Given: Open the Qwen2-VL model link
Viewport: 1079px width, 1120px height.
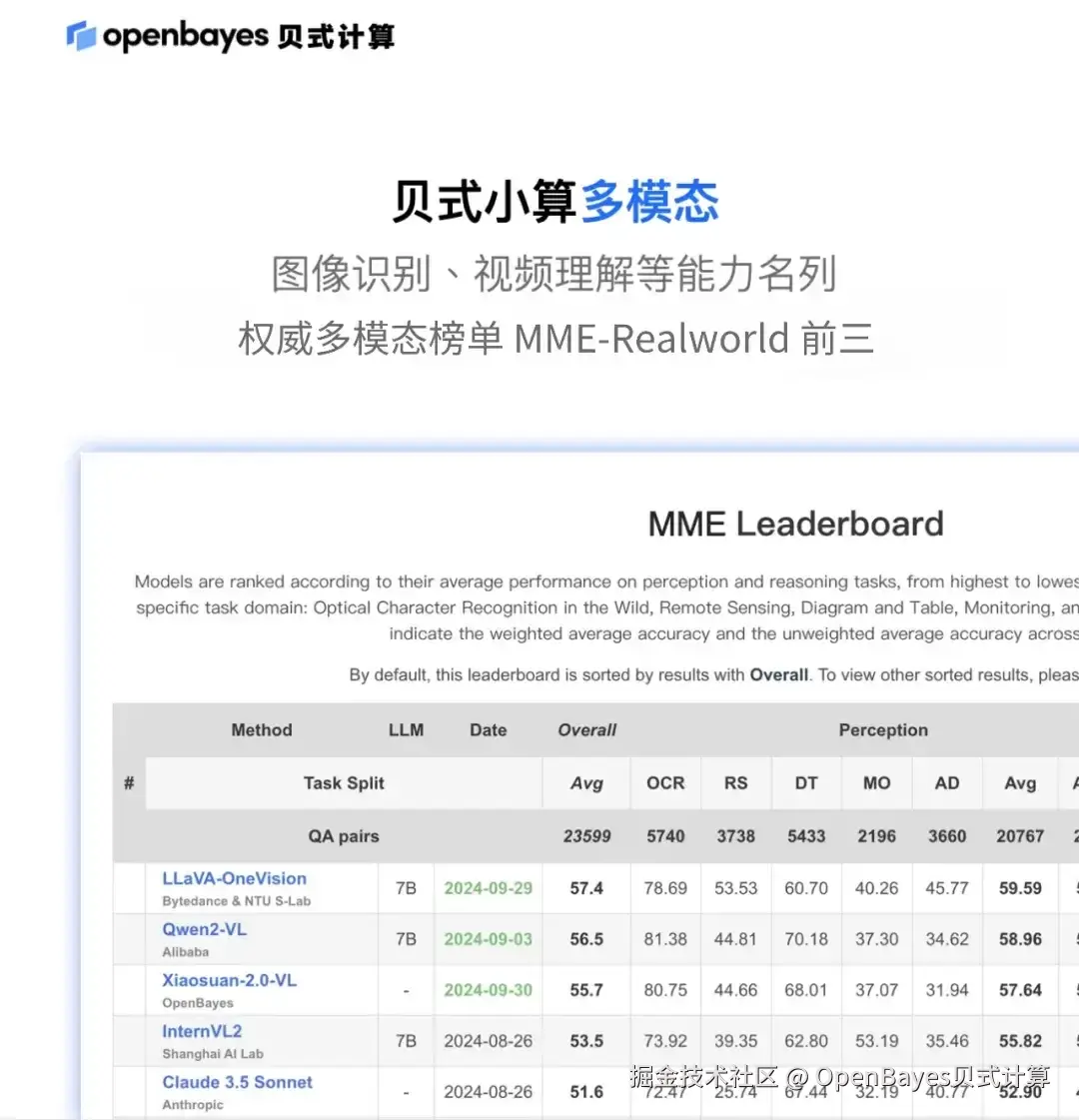Looking at the screenshot, I should pyautogui.click(x=204, y=929).
